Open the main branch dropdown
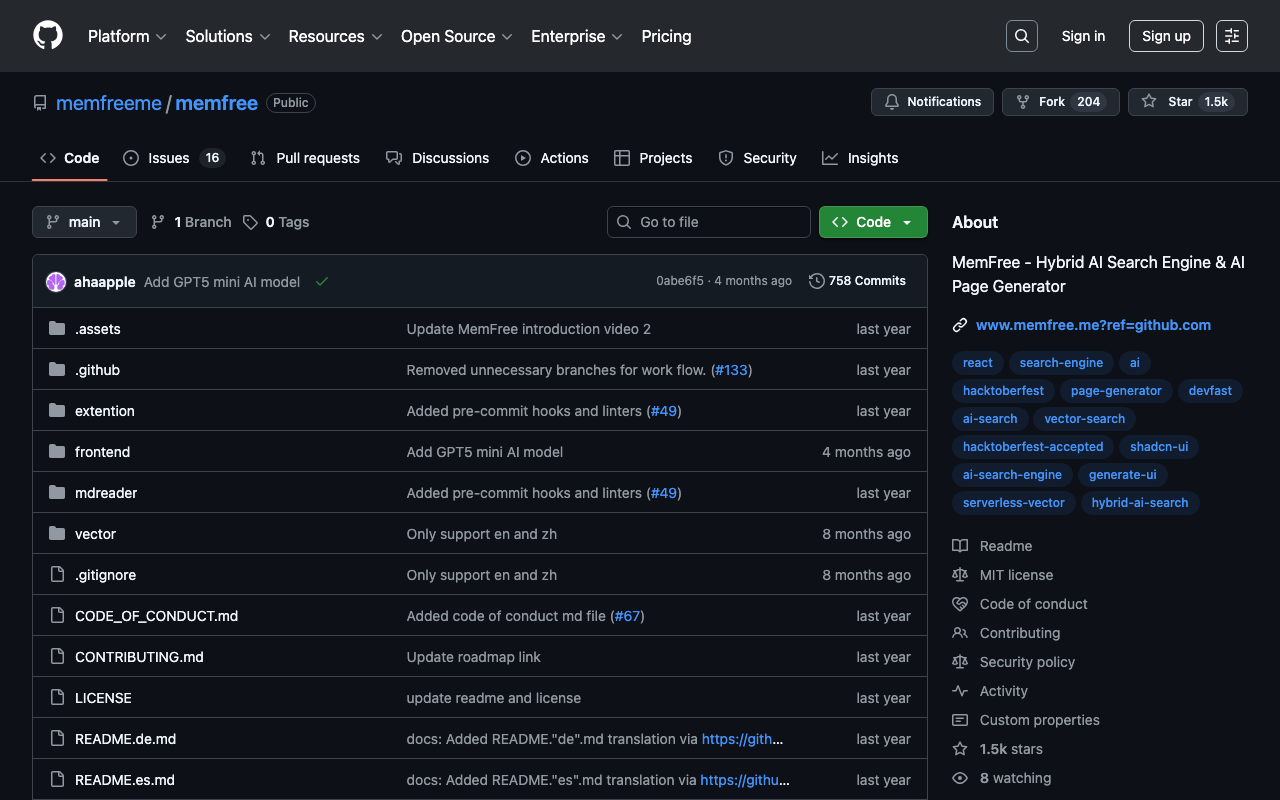This screenshot has height=800, width=1280. click(x=84, y=222)
